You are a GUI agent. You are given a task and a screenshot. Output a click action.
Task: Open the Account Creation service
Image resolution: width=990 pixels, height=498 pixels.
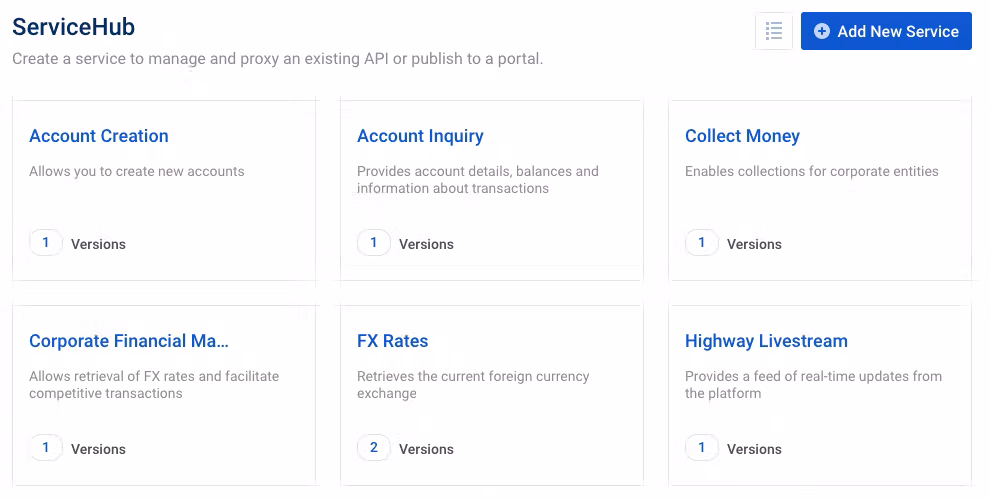coord(99,136)
